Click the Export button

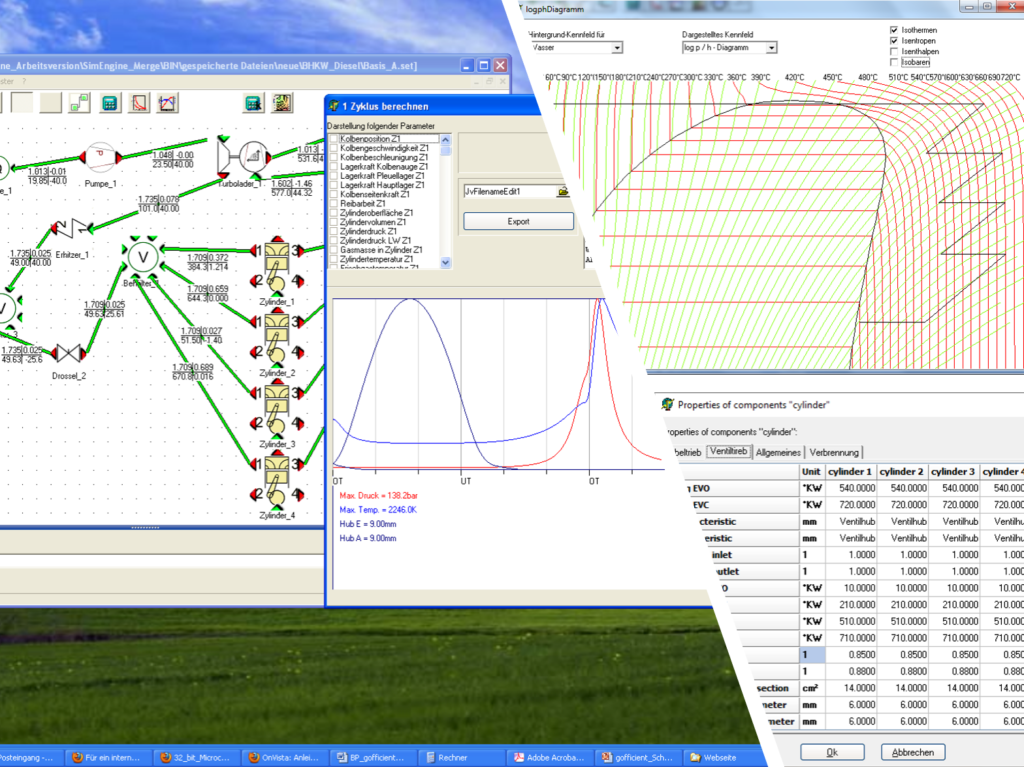tap(519, 221)
